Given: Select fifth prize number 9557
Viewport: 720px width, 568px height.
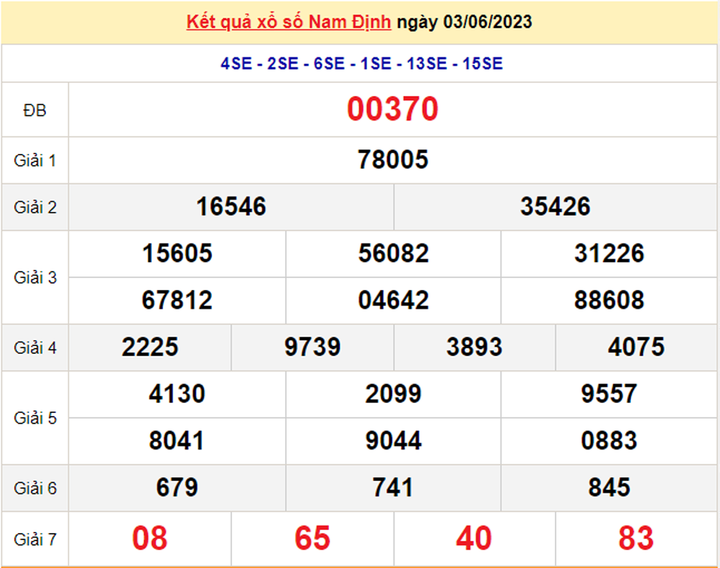Looking at the screenshot, I should tap(609, 394).
